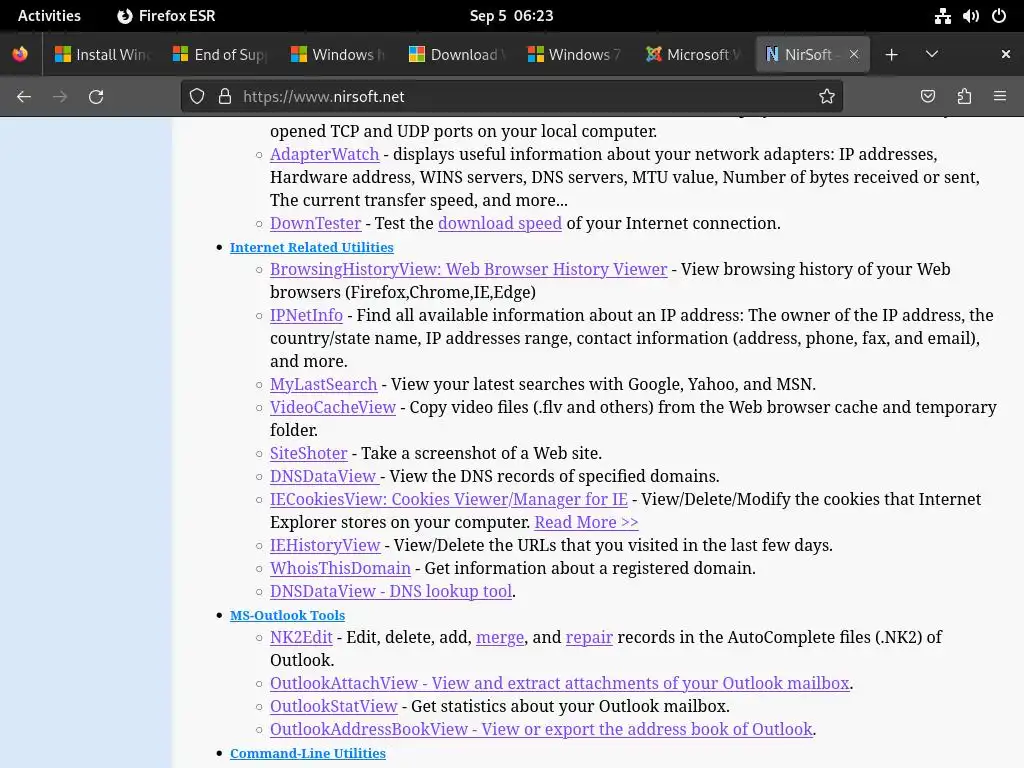
Task: Open the VideoCacheView link
Action: (x=332, y=407)
